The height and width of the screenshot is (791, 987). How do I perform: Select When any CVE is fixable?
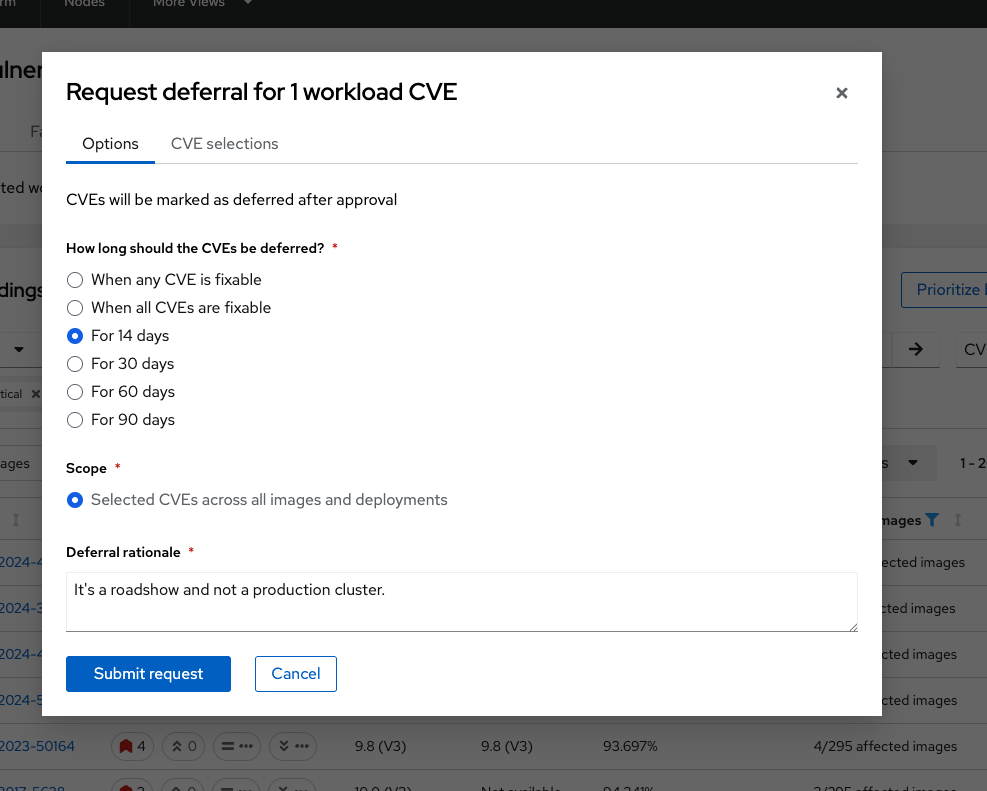tap(164, 279)
